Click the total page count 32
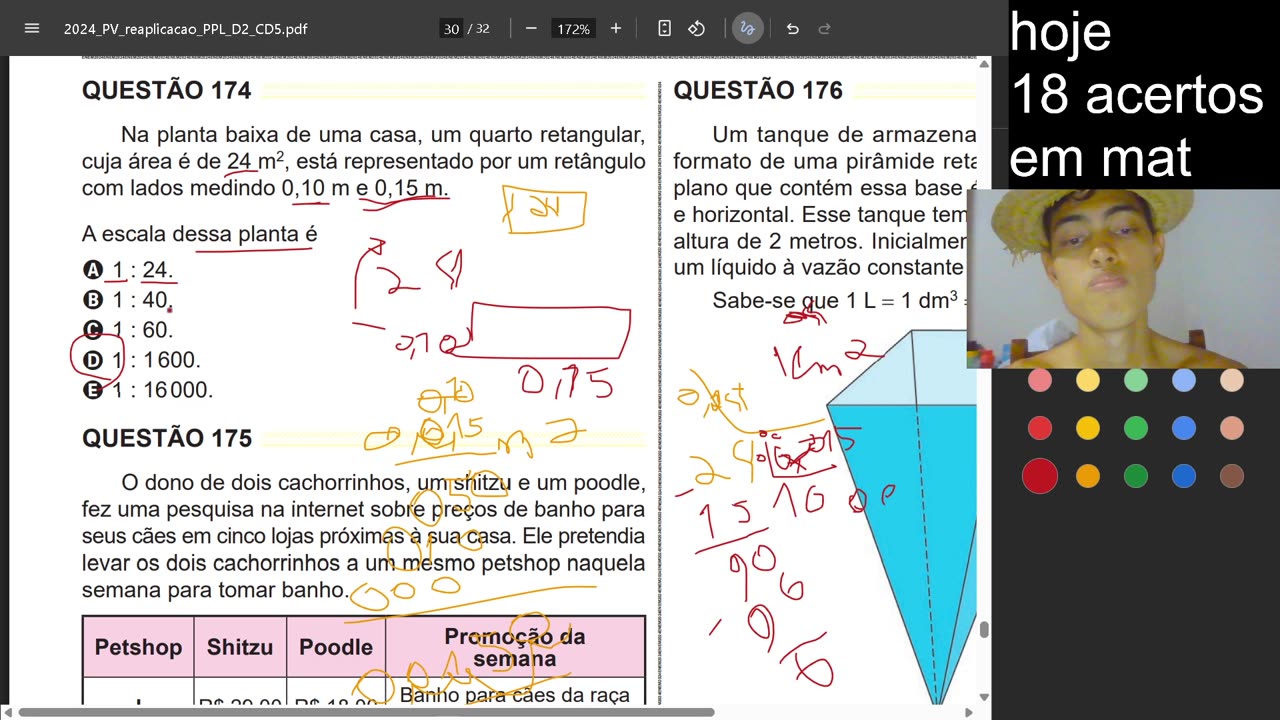This screenshot has width=1280, height=720. click(x=483, y=28)
